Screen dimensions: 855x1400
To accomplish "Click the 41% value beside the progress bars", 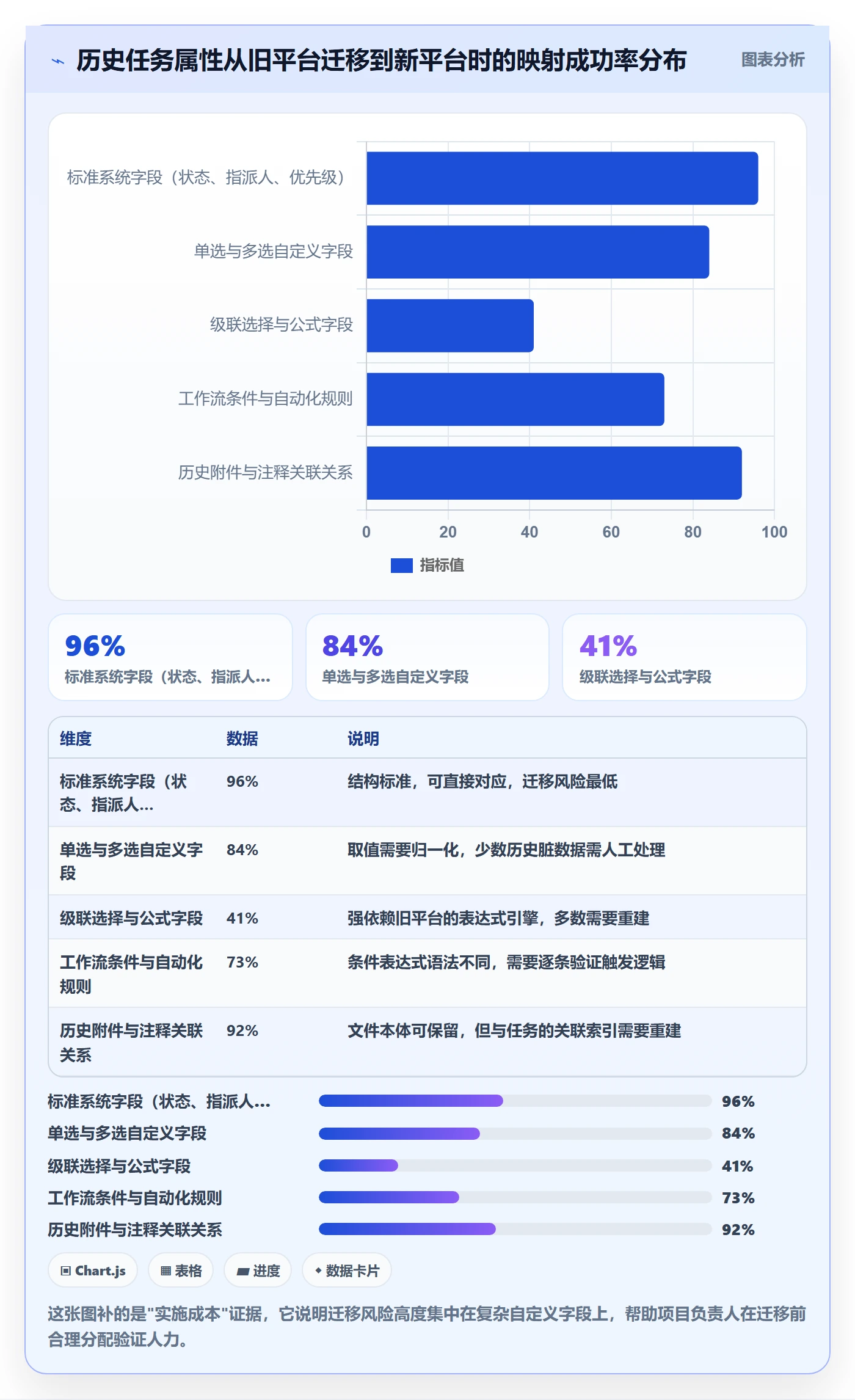I will tap(738, 1166).
